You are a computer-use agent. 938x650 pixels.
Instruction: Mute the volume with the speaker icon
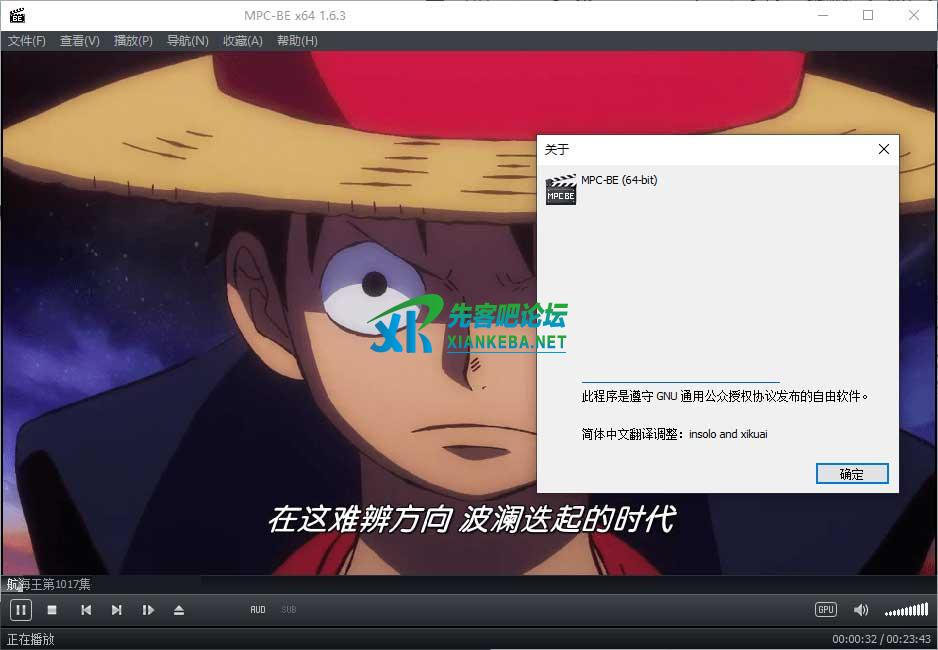click(x=860, y=610)
